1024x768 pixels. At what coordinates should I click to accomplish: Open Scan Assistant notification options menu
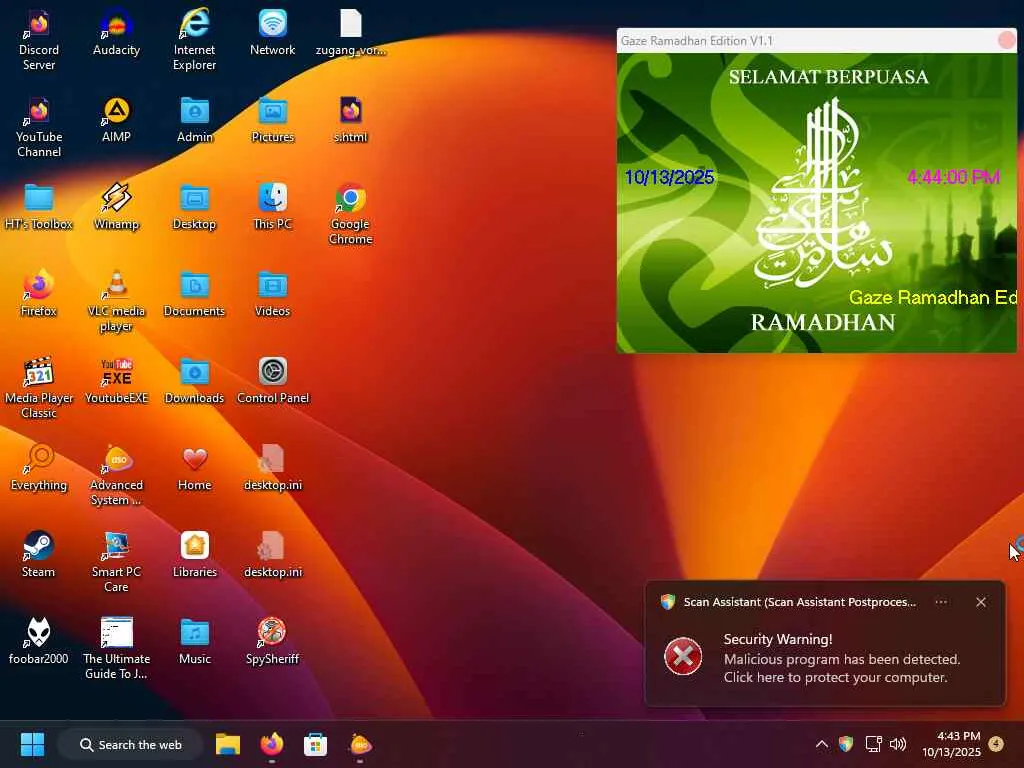coord(941,602)
